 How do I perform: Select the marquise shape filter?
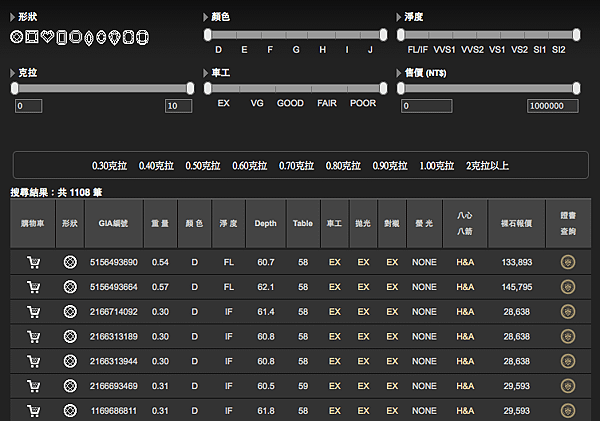[89, 38]
